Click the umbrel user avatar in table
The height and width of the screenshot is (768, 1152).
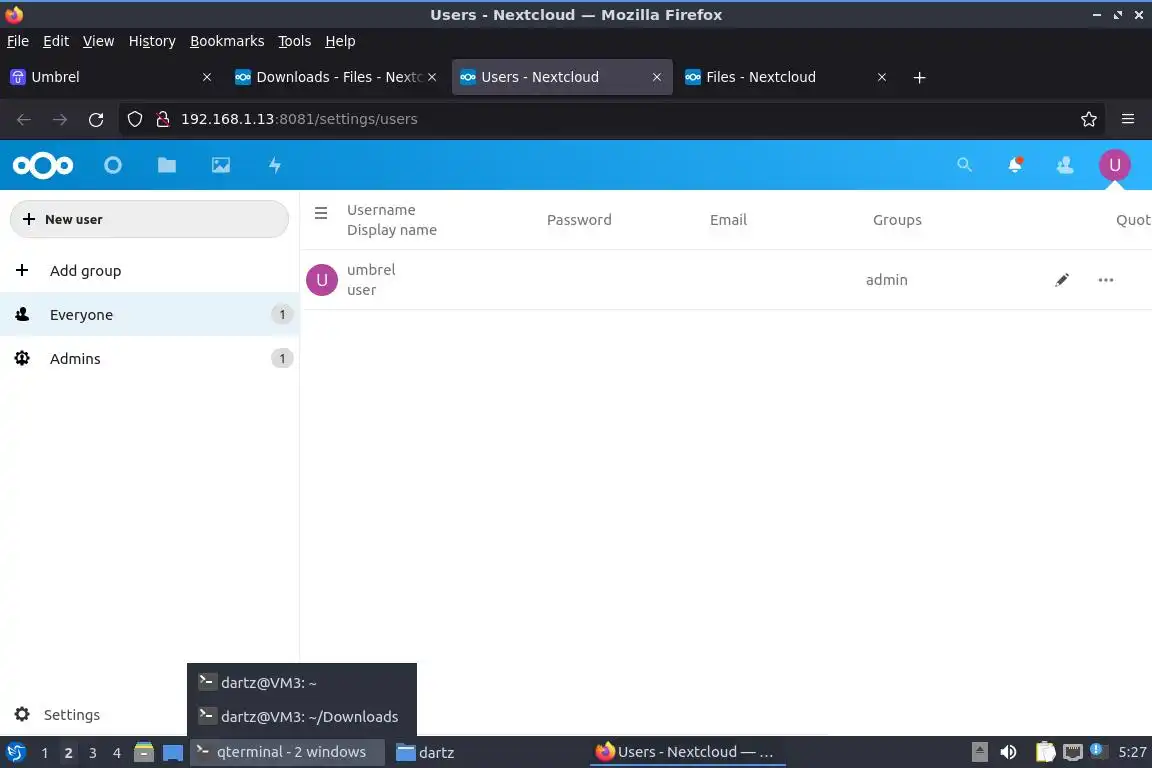pyautogui.click(x=322, y=280)
